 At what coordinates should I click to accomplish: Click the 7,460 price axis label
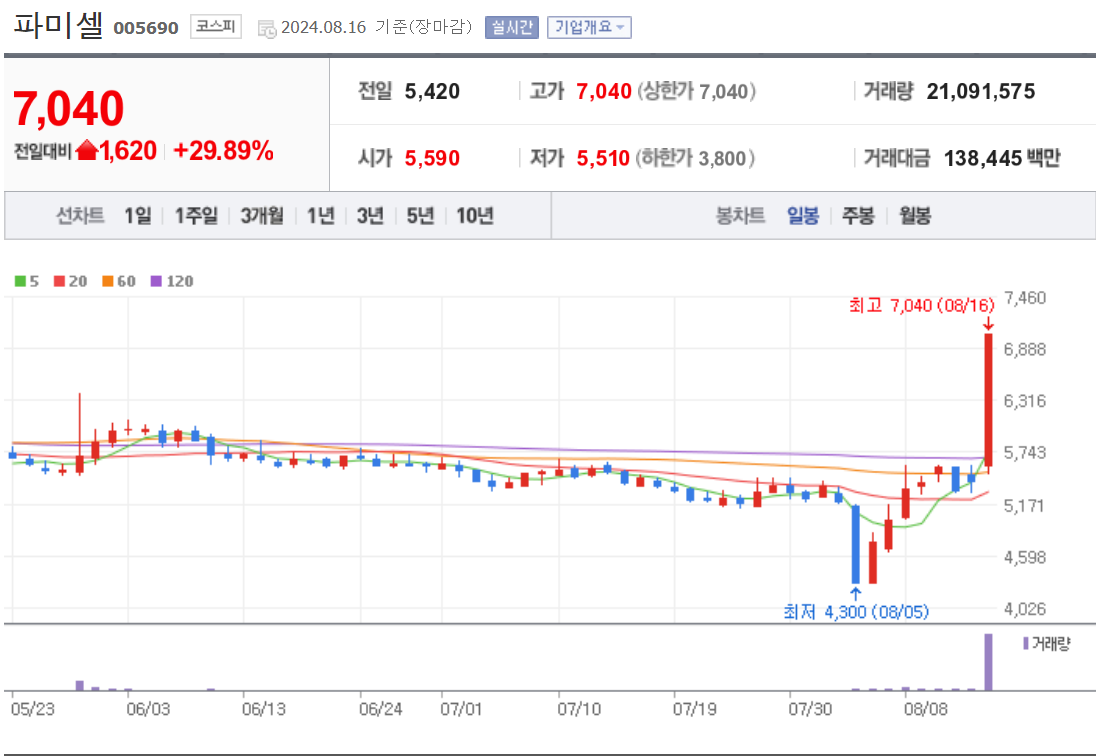[x=1025, y=298]
